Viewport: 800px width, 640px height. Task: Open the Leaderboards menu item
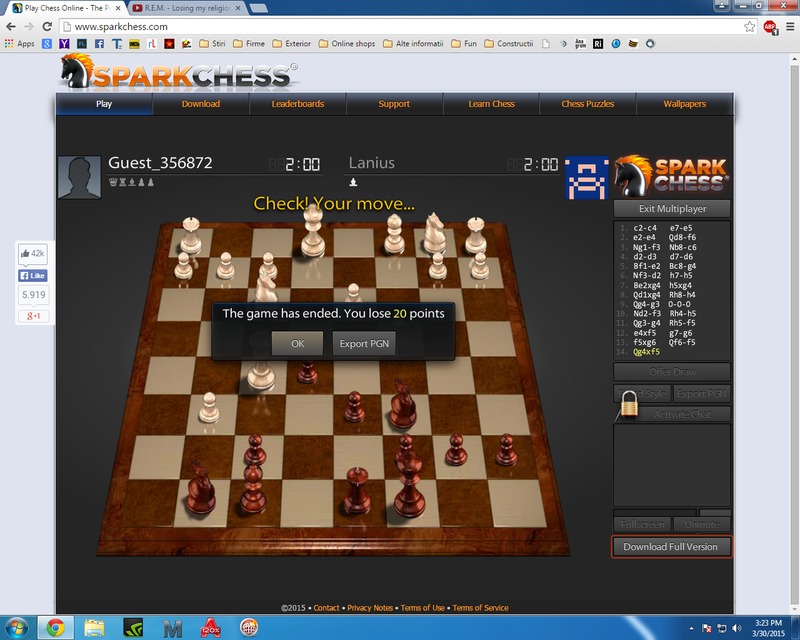tap(298, 104)
